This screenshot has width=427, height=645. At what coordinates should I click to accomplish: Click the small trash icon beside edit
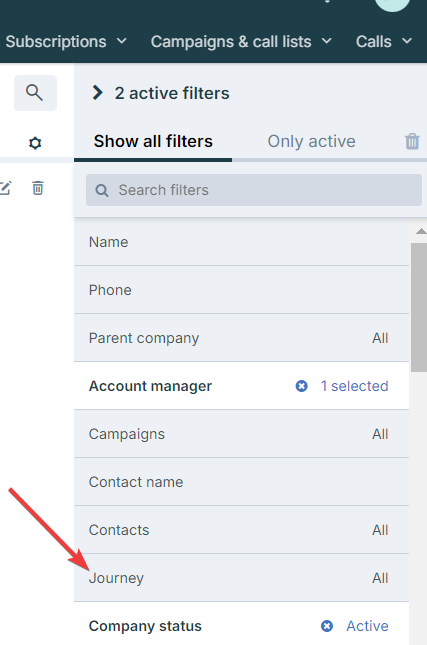[38, 188]
